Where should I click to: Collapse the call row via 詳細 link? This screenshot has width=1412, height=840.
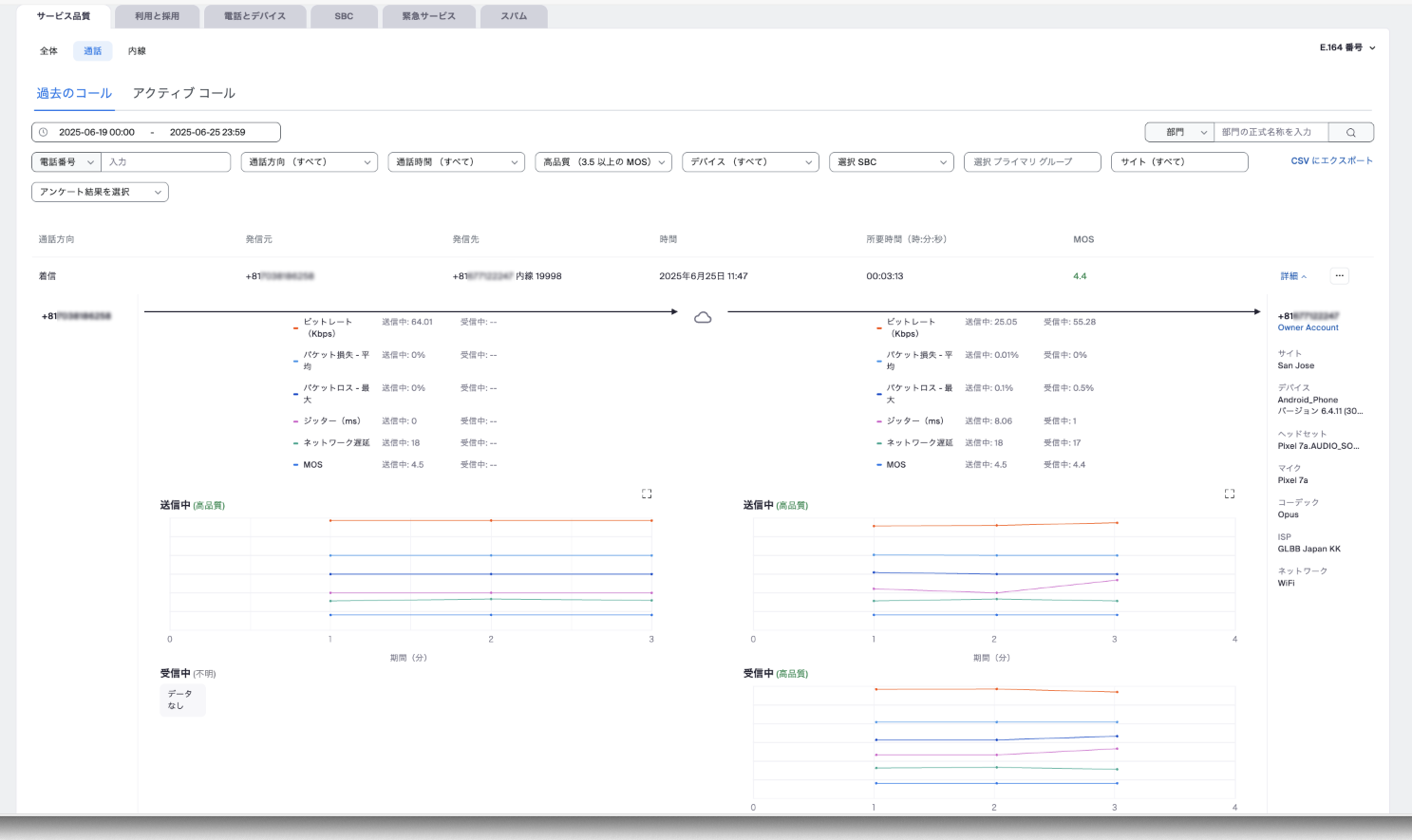(x=1293, y=276)
